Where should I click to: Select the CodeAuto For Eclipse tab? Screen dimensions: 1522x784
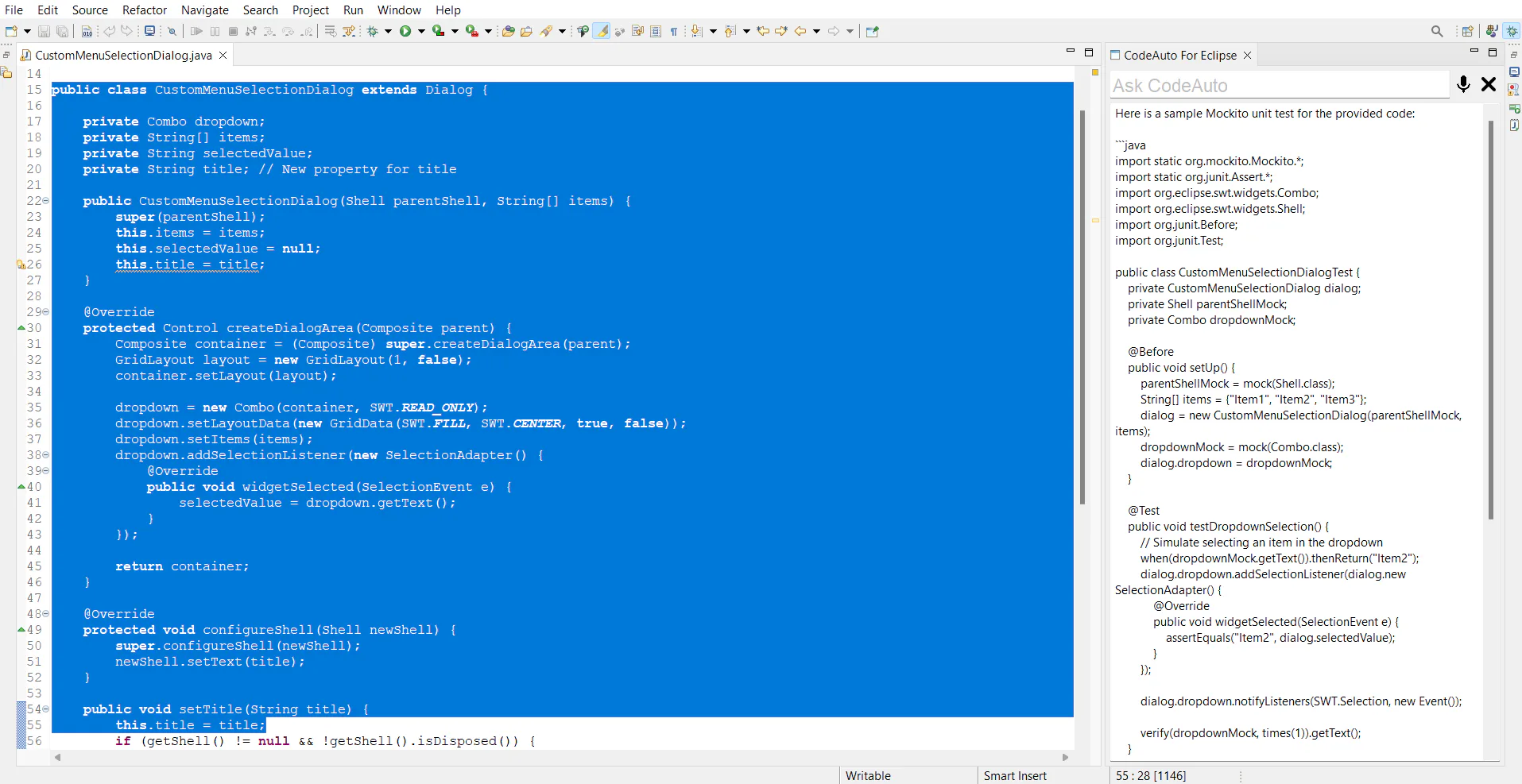(1180, 55)
